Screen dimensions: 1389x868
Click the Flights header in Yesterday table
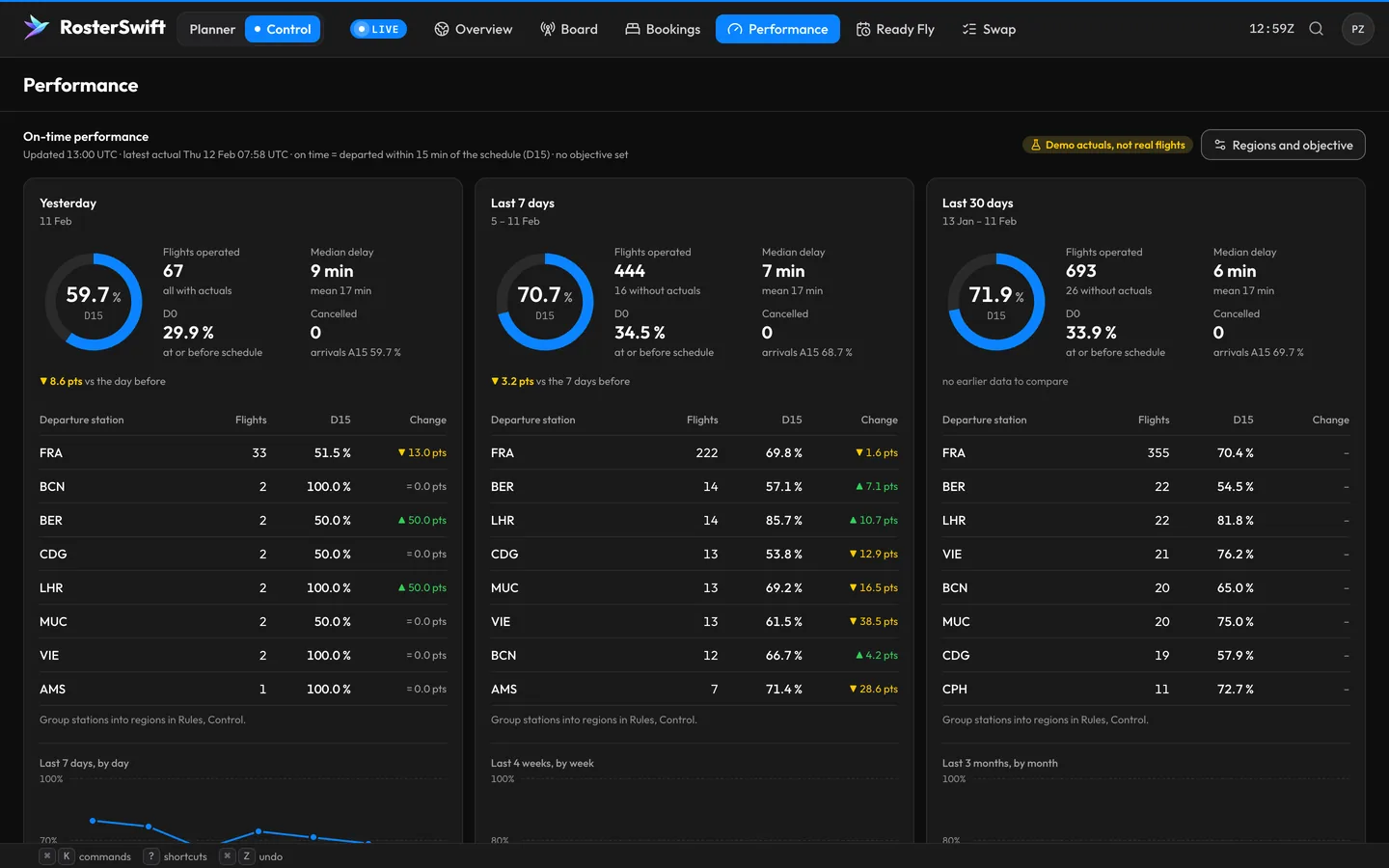(x=251, y=420)
